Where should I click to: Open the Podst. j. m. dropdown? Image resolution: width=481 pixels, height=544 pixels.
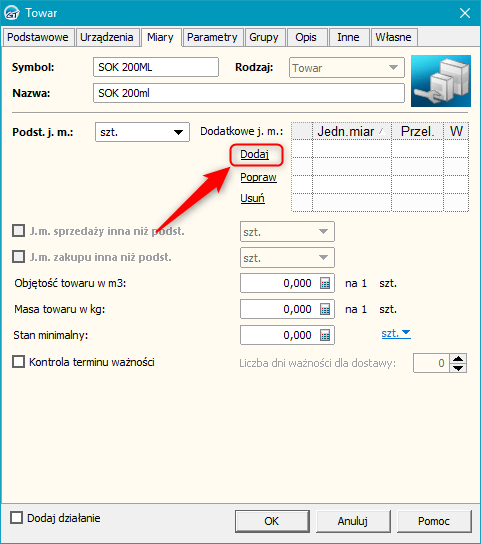click(x=142, y=132)
